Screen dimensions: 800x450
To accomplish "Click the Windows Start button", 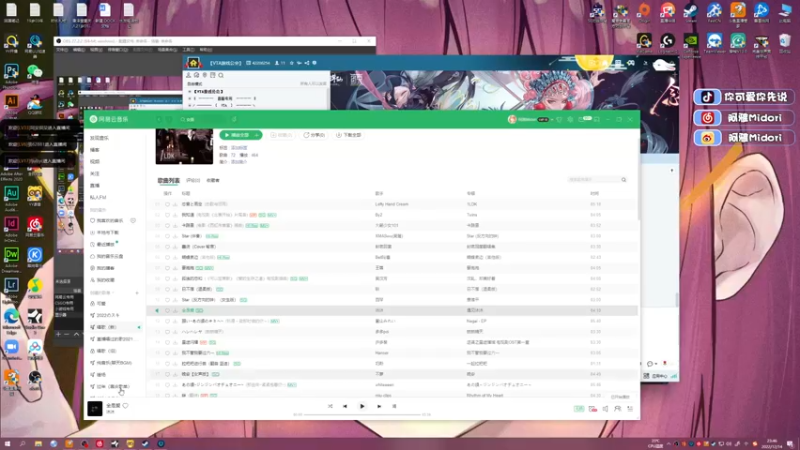I will tap(7, 444).
